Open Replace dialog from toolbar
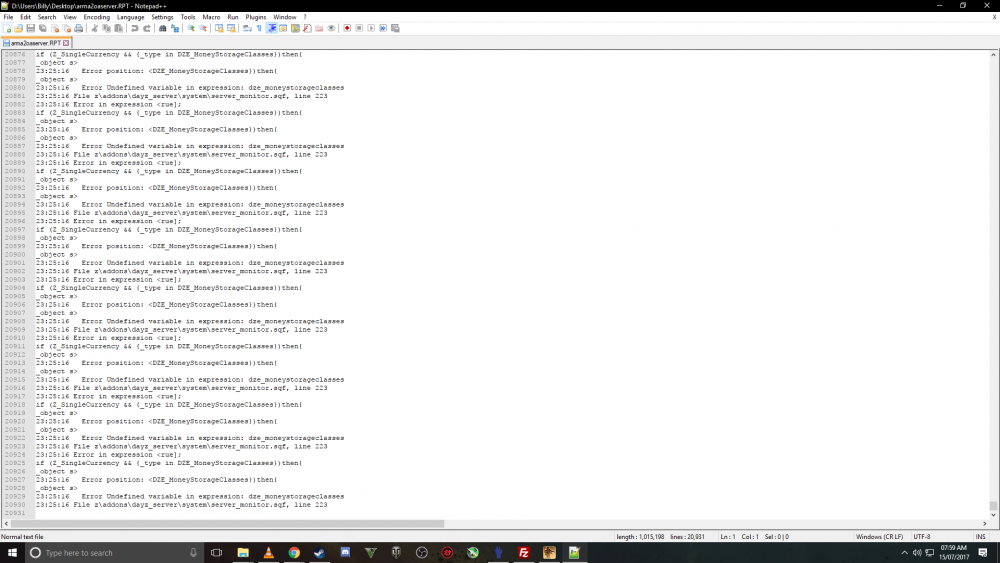 pos(175,28)
